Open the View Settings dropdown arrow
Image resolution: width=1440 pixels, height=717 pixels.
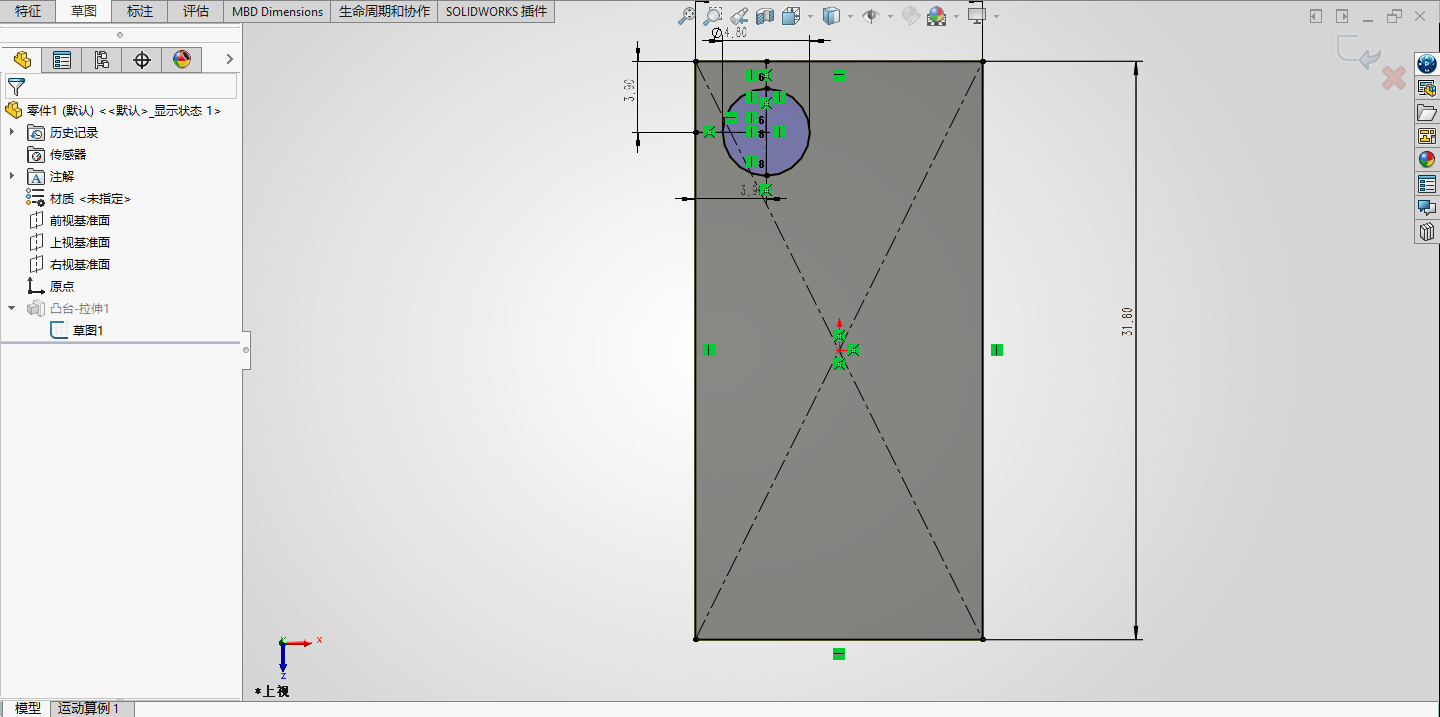[996, 17]
